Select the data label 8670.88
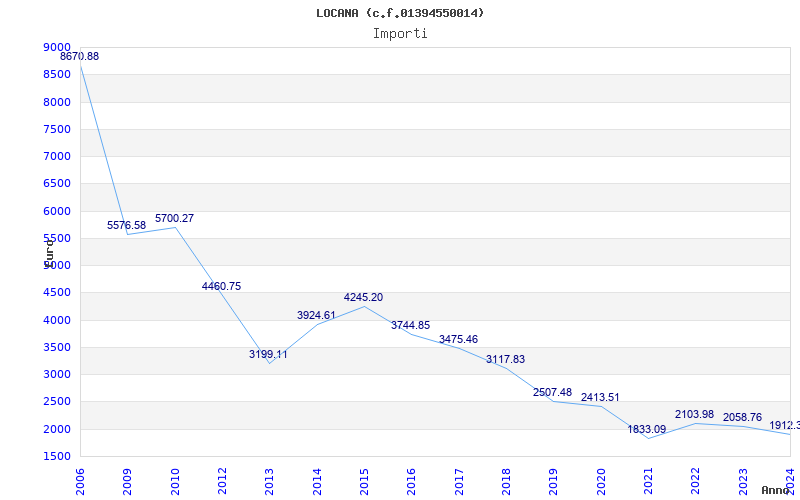Viewport: 800px width, 500px height. pos(80,57)
